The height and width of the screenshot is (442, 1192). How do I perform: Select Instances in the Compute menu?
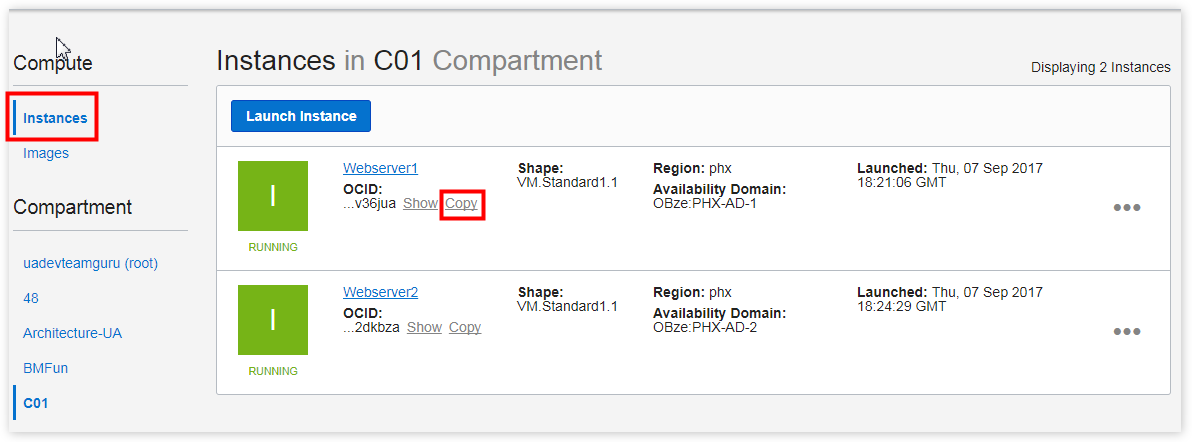pyautogui.click(x=55, y=118)
